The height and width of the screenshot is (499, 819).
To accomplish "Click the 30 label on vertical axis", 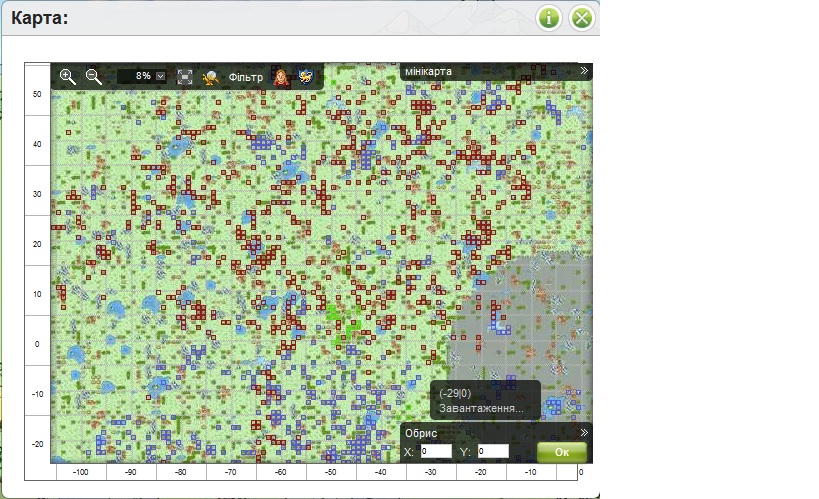I will pyautogui.click(x=37, y=194).
